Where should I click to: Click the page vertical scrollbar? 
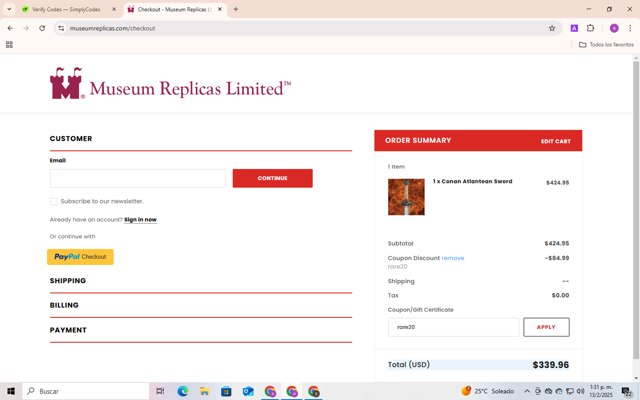click(x=636, y=210)
